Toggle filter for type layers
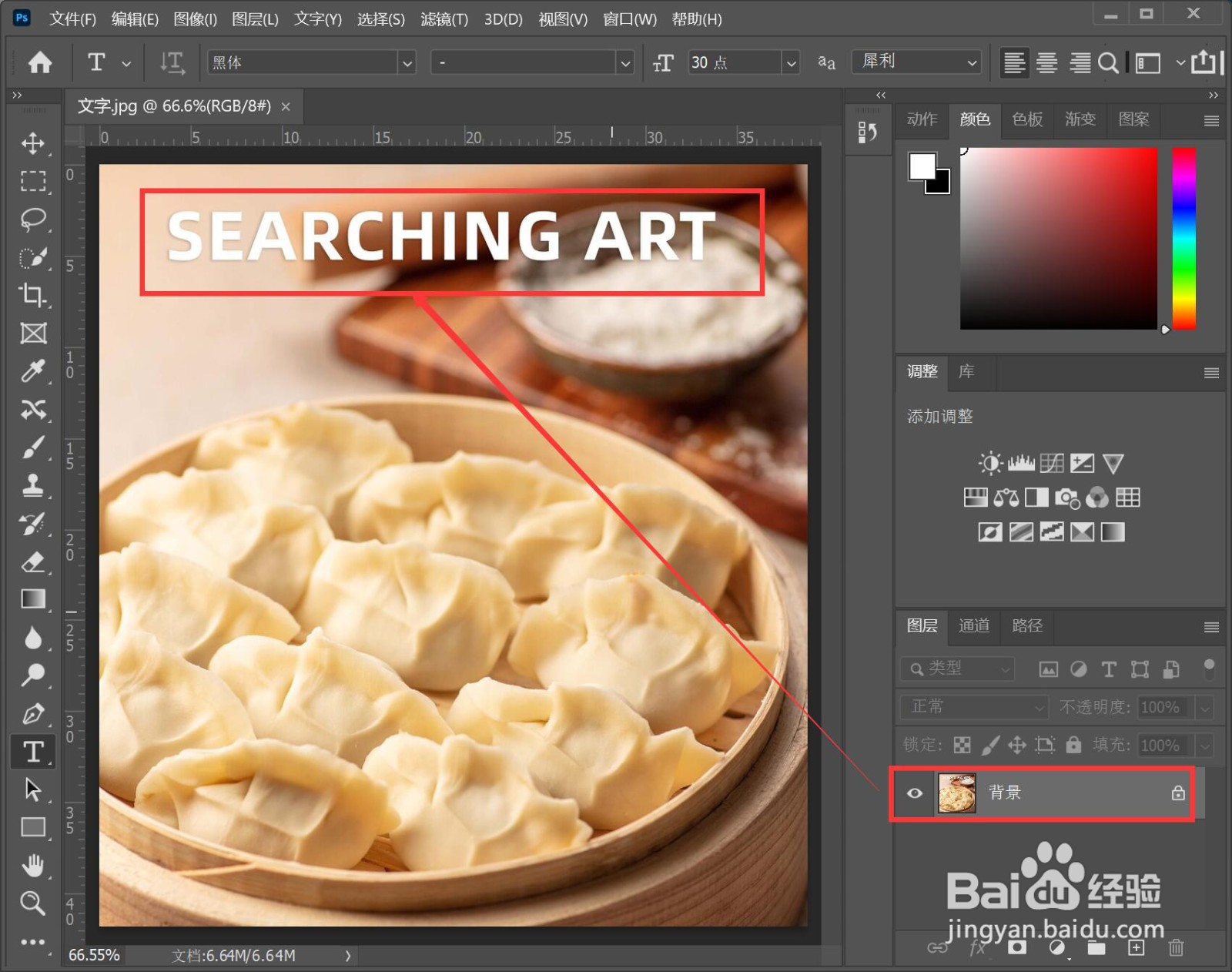Viewport: 1232px width, 972px height. pyautogui.click(x=1109, y=669)
